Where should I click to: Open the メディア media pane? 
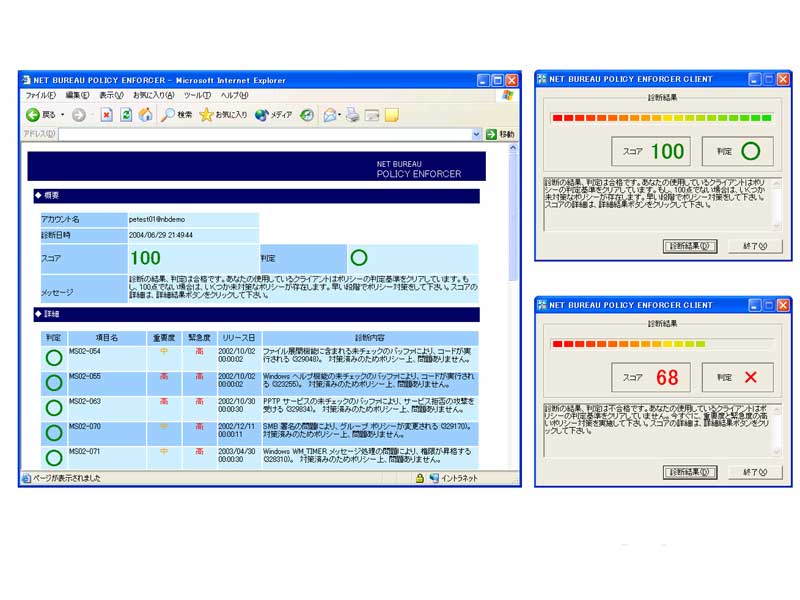tap(273, 115)
